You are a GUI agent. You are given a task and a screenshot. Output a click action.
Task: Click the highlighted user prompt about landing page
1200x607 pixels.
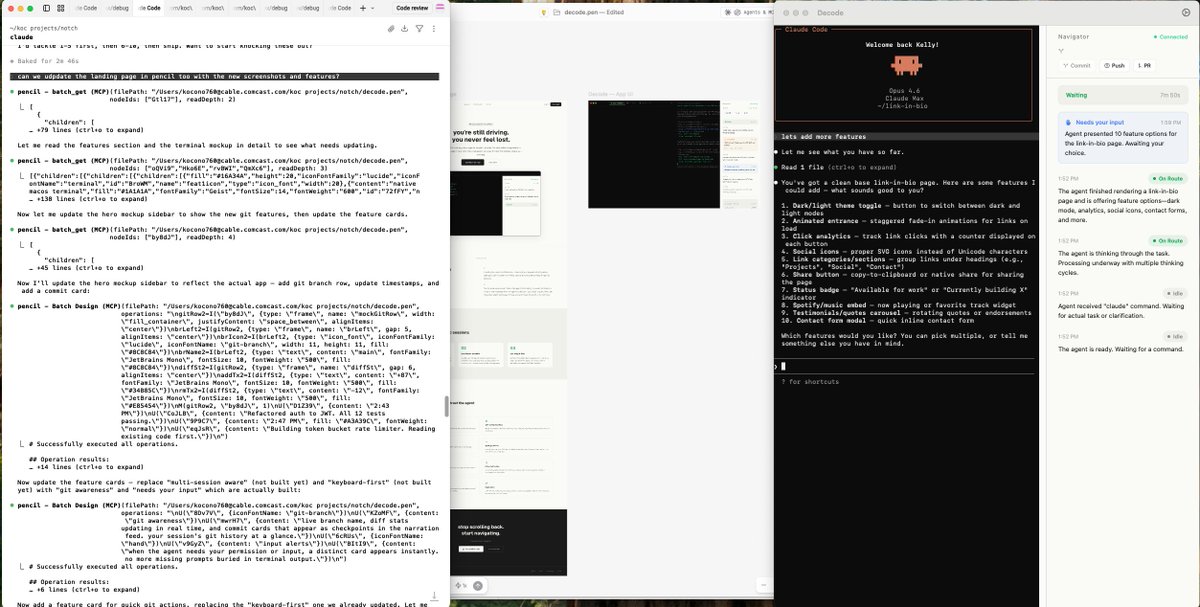pos(224,77)
